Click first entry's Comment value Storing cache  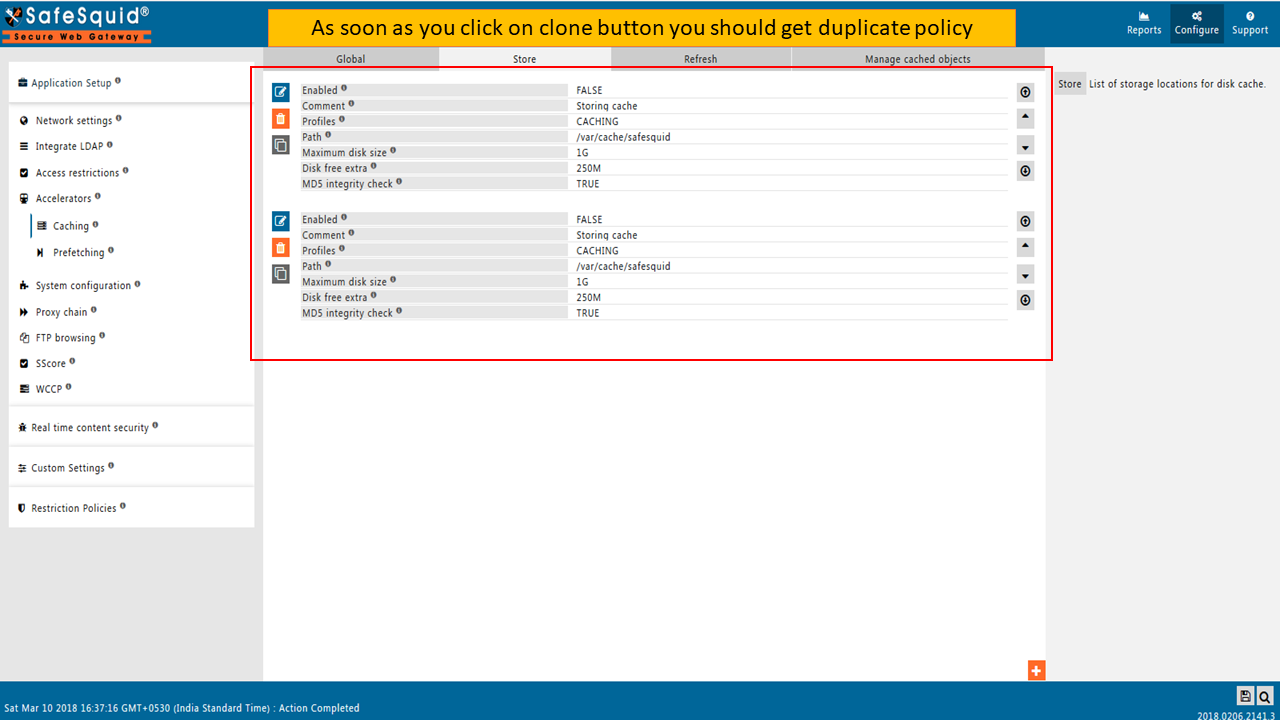[x=606, y=106]
